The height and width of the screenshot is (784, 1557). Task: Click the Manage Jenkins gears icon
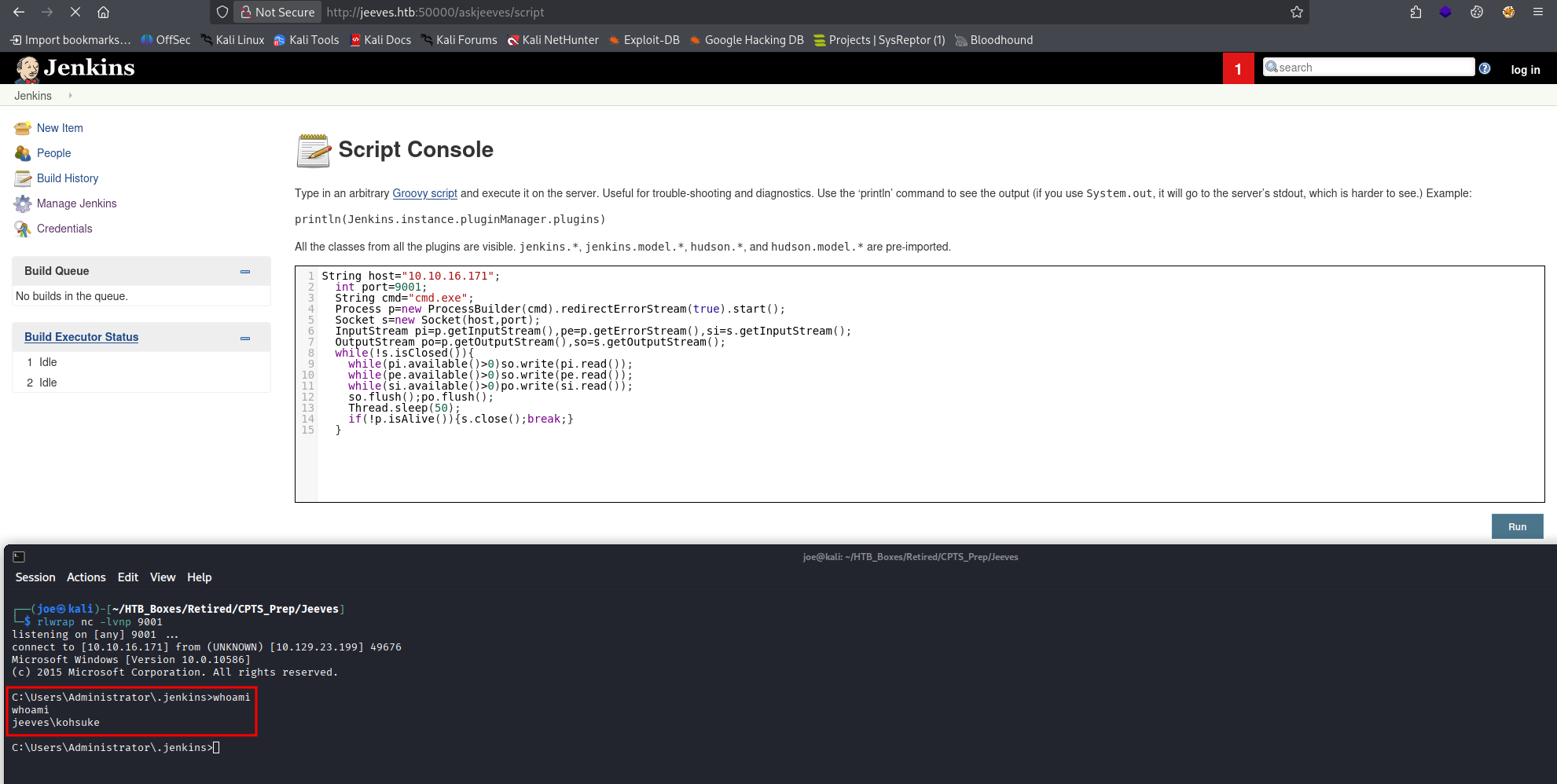[x=23, y=203]
